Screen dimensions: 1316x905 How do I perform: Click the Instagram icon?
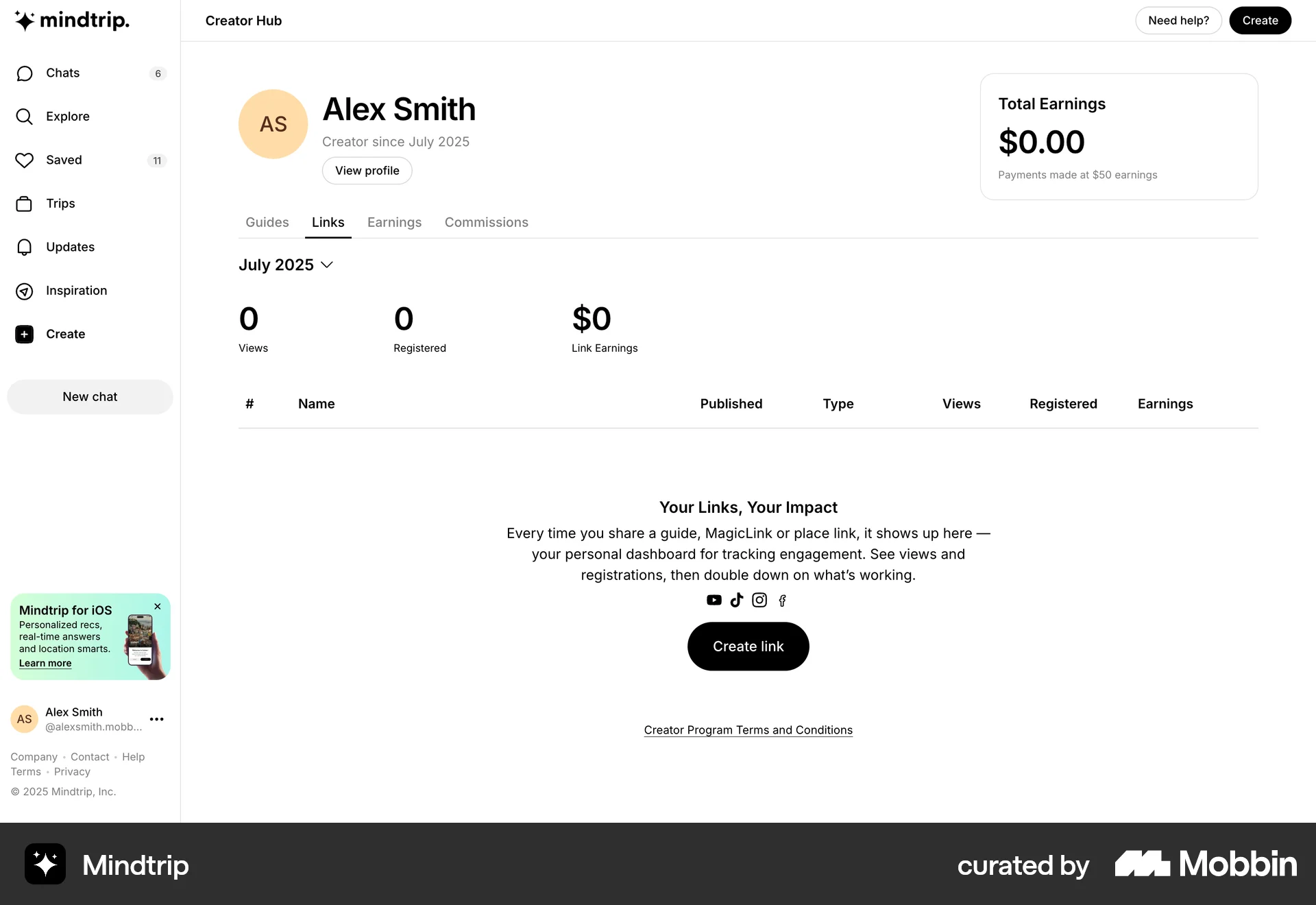(x=759, y=601)
